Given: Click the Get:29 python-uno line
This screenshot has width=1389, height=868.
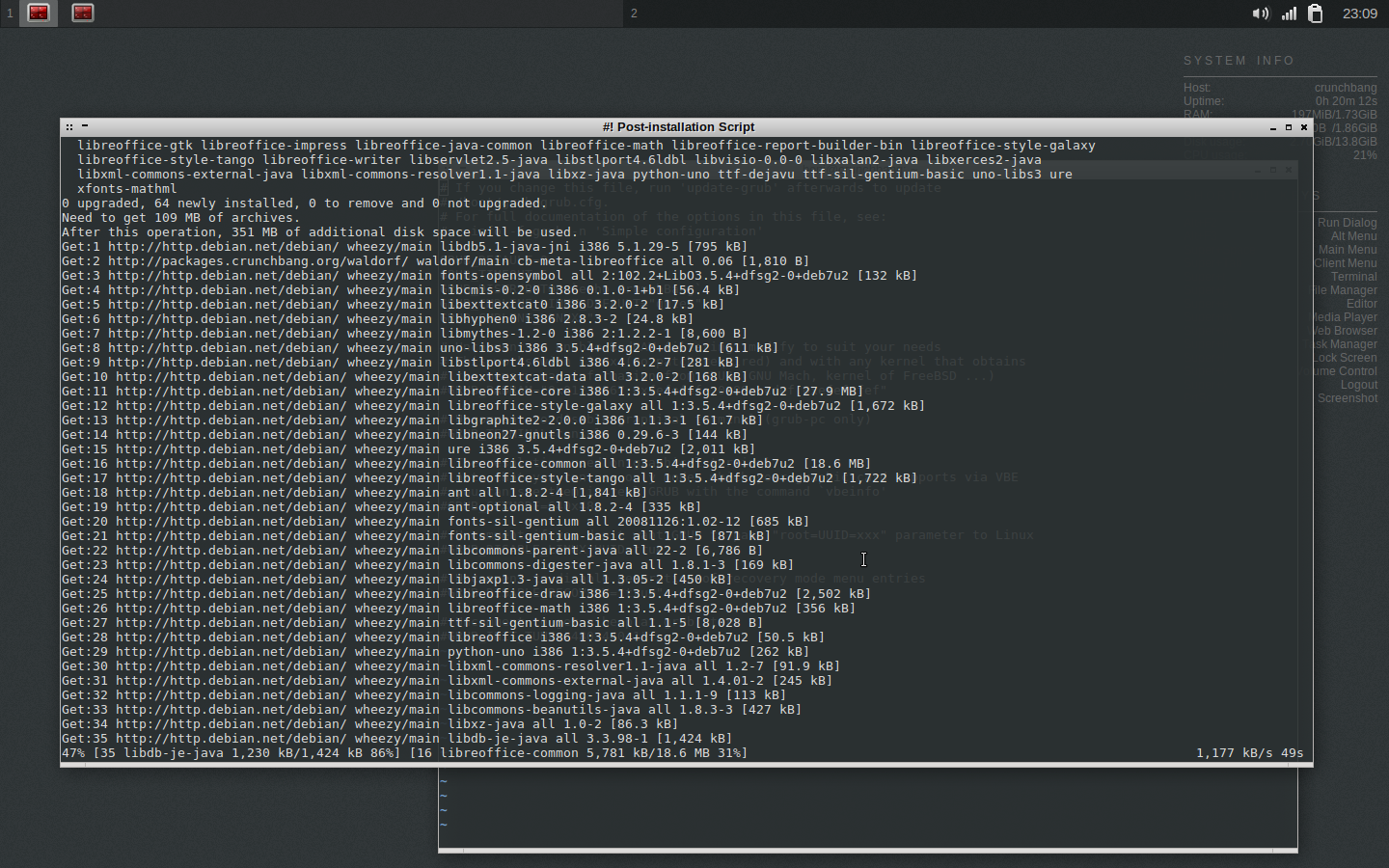Looking at the screenshot, I should tap(436, 652).
